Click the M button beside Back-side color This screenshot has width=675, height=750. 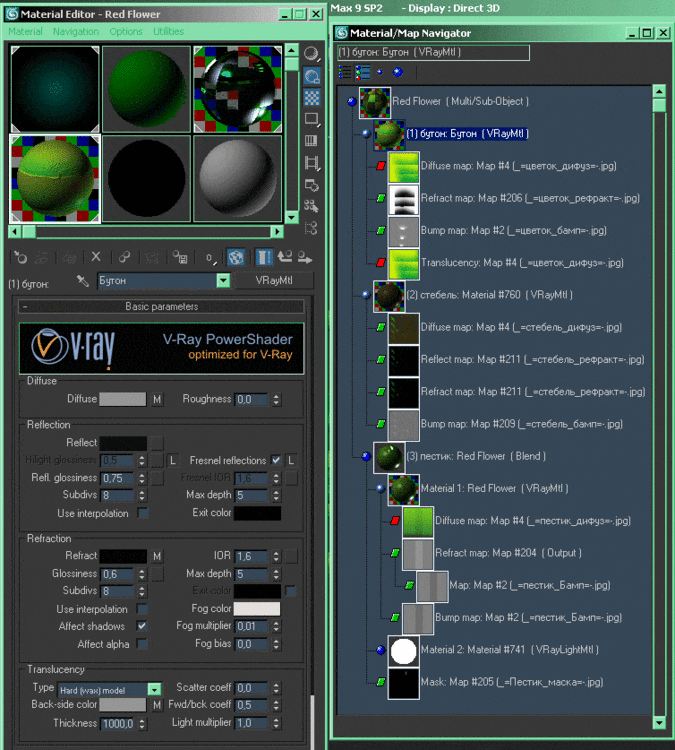tap(157, 705)
